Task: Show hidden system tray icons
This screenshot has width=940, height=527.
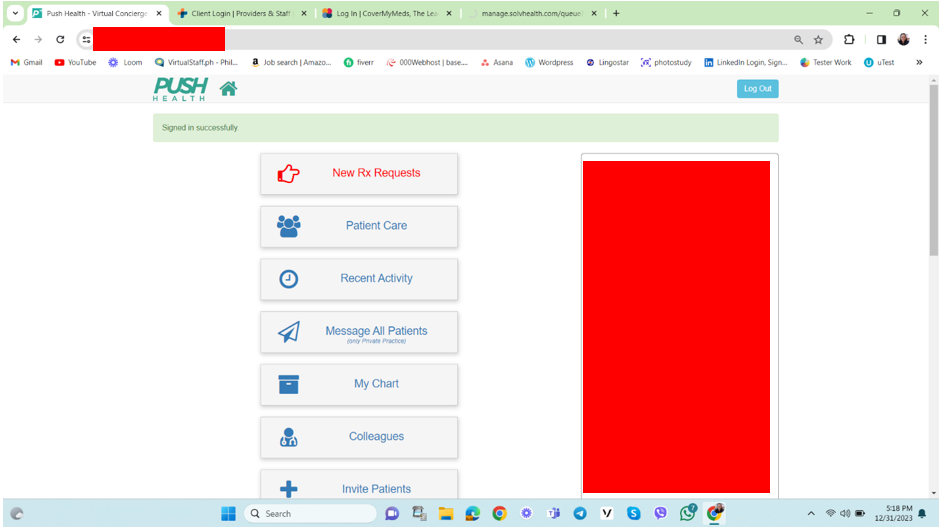Action: point(811,514)
